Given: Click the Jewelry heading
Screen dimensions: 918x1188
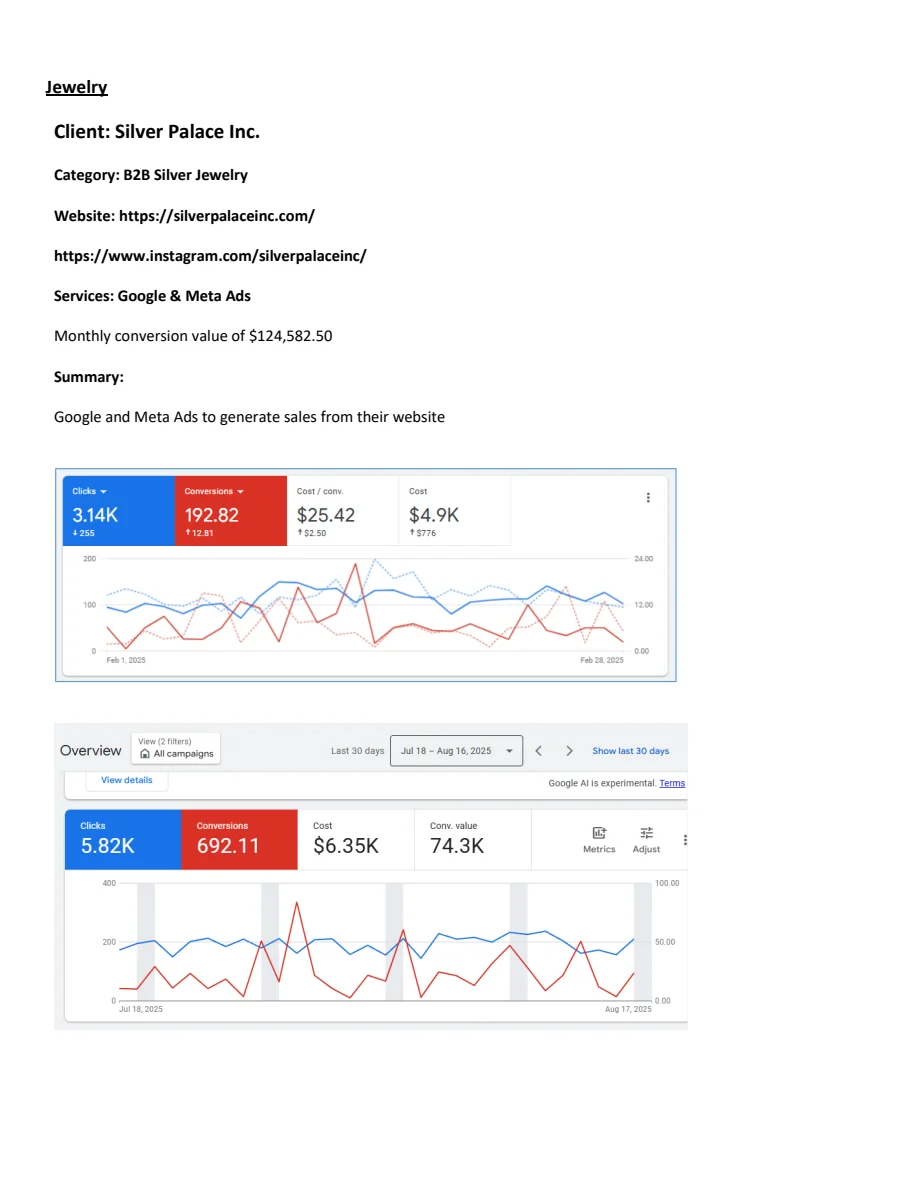Looking at the screenshot, I should coord(76,87).
